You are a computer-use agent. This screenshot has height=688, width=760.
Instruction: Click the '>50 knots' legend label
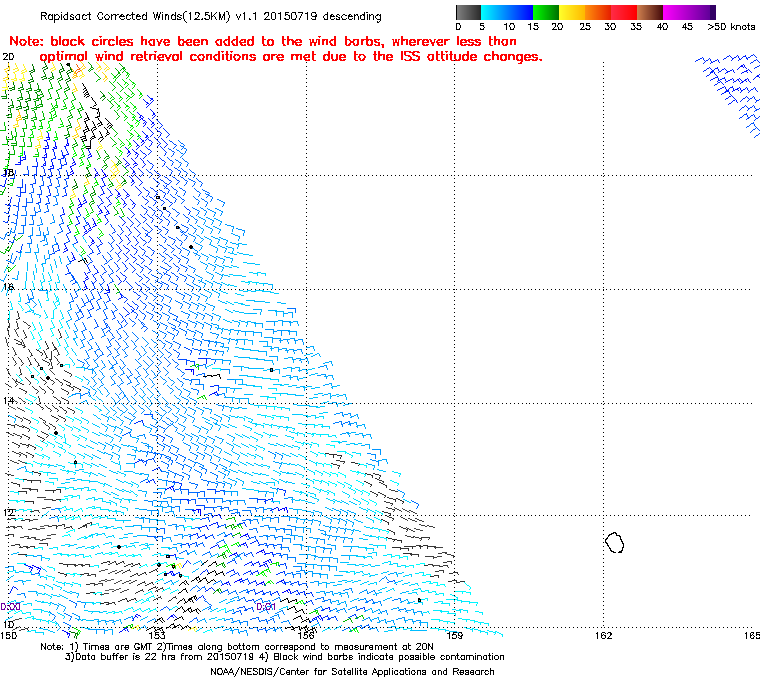click(731, 26)
